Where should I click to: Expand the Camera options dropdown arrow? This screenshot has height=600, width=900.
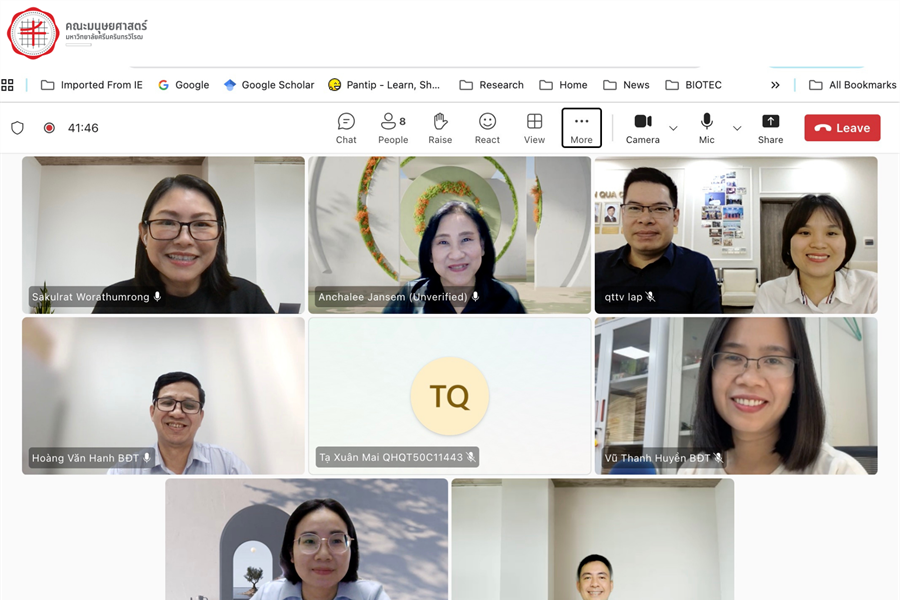pos(673,128)
